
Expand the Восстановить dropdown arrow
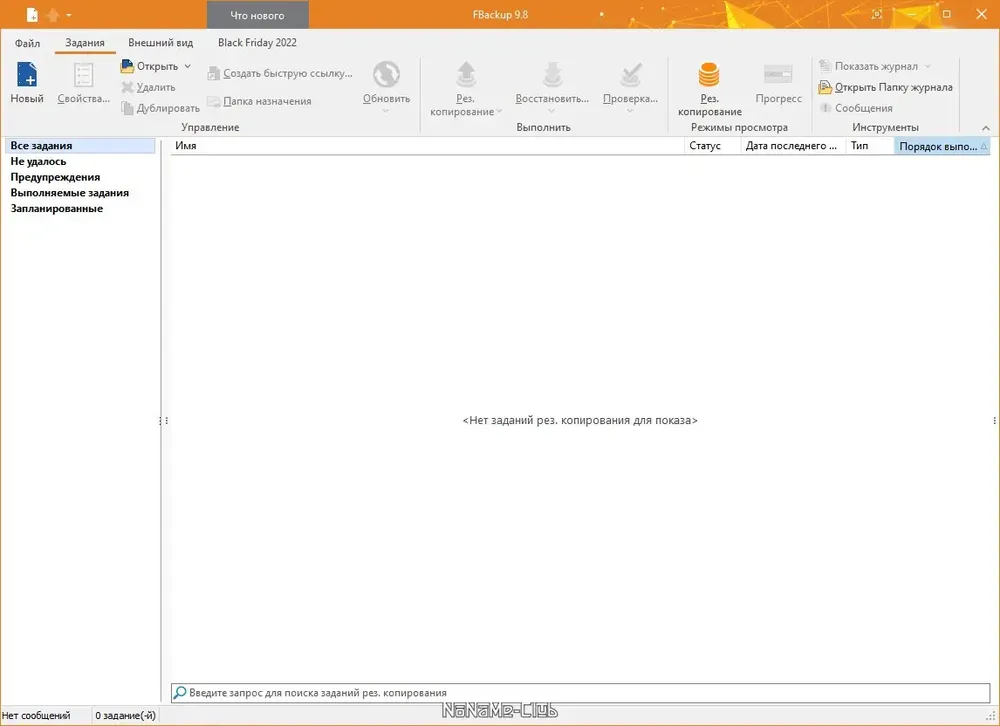[552, 111]
